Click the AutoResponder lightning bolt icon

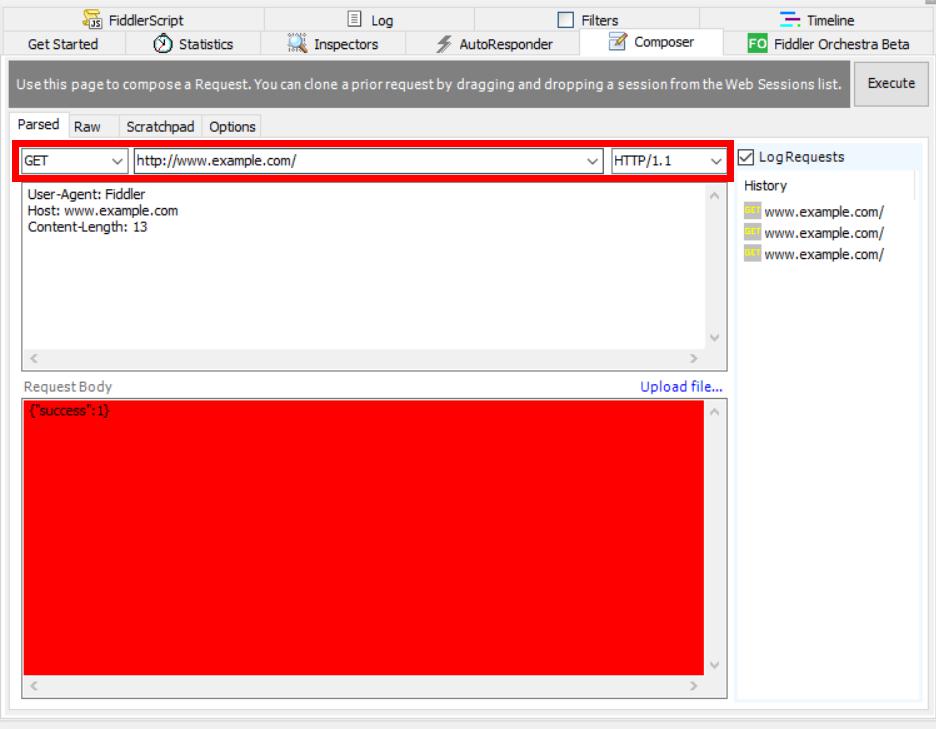[444, 44]
